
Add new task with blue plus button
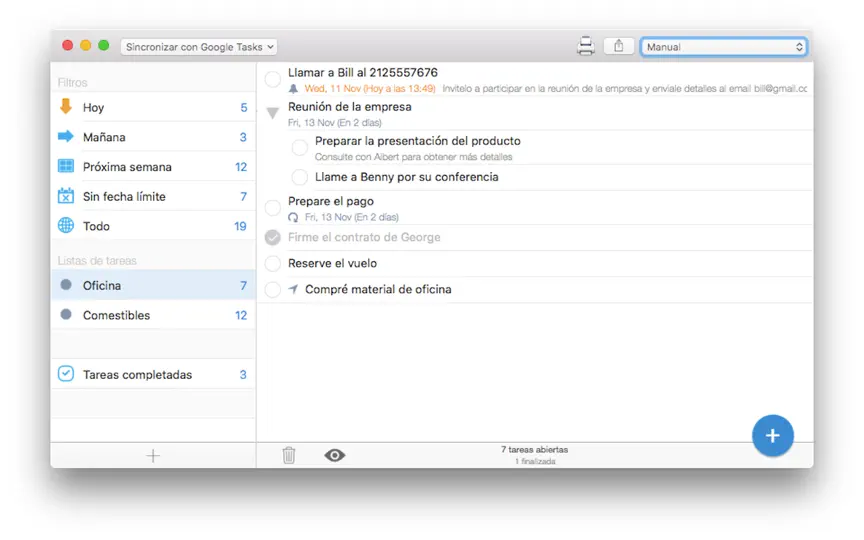click(x=773, y=435)
